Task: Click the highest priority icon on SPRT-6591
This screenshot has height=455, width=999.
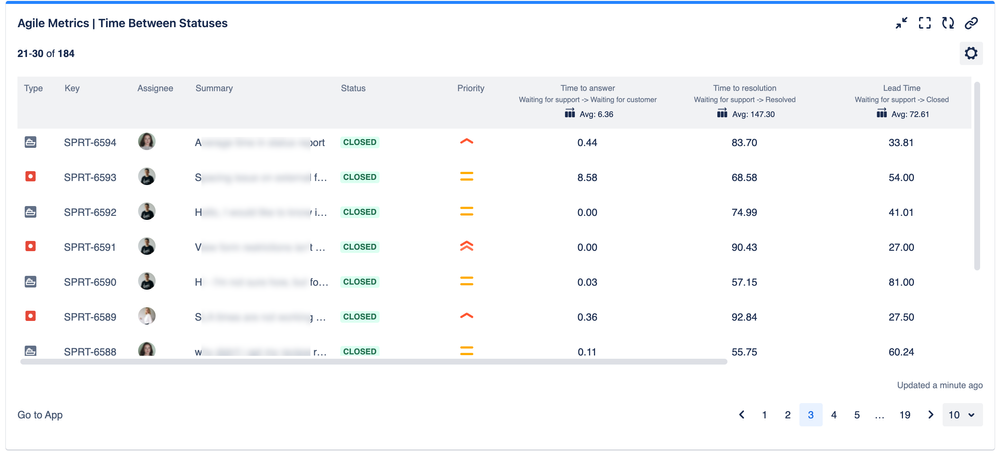Action: click(x=466, y=247)
